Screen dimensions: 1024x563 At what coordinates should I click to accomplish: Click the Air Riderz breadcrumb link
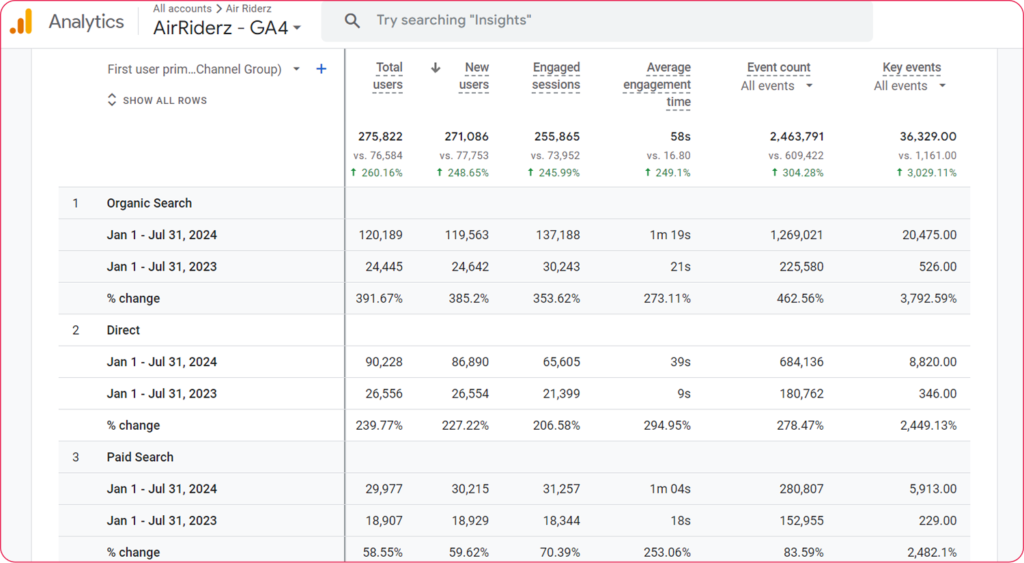[x=250, y=9]
